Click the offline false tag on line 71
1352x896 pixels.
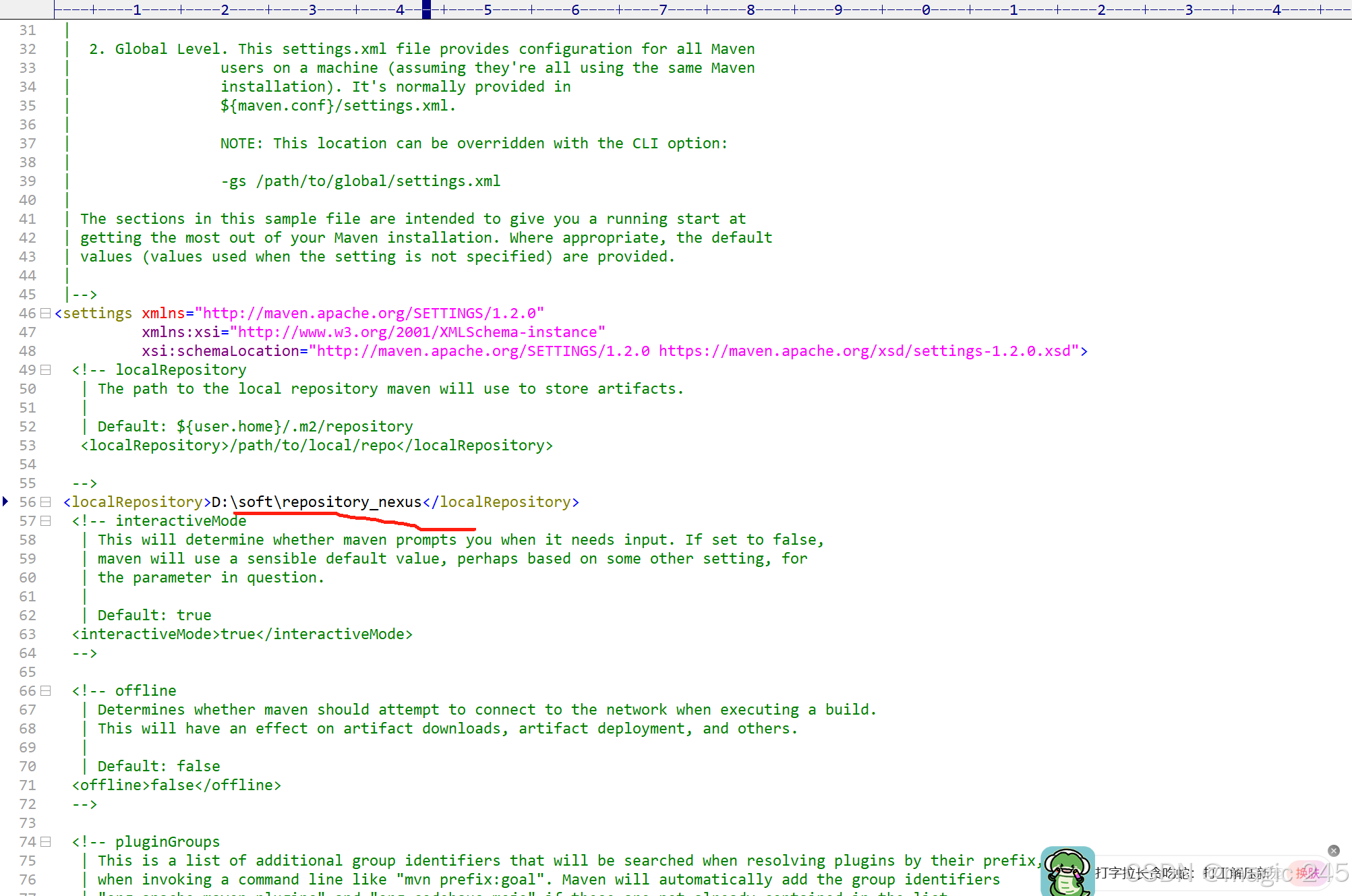[x=176, y=785]
